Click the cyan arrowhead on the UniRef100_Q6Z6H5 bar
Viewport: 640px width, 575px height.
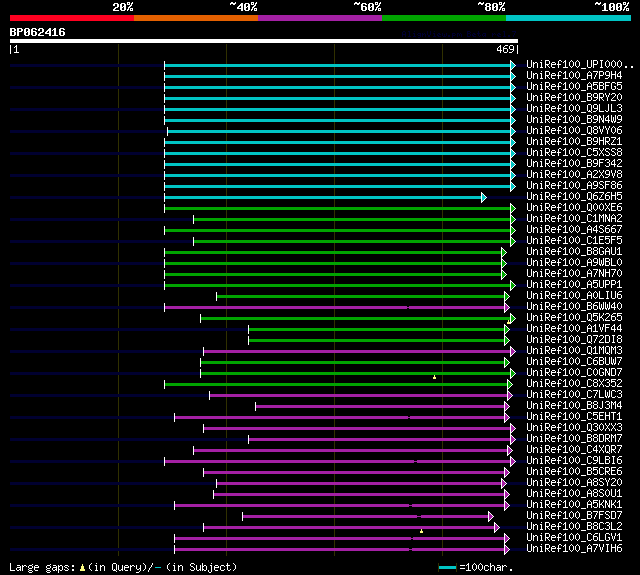pos(484,198)
